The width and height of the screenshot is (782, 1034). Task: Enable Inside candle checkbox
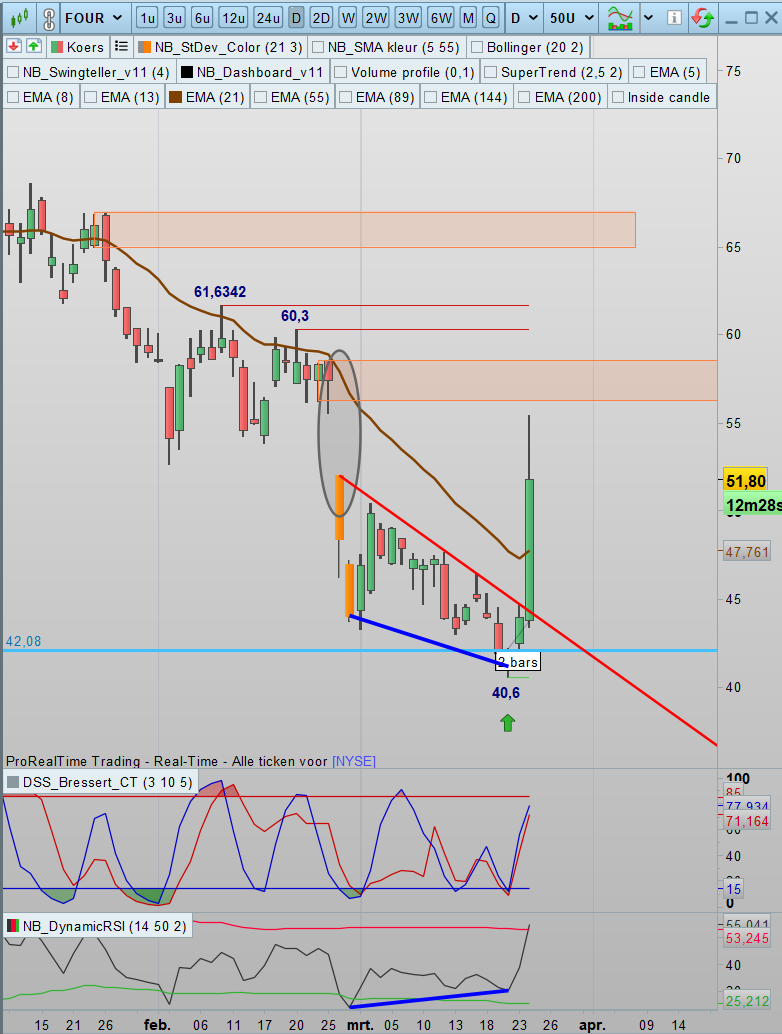click(x=618, y=97)
